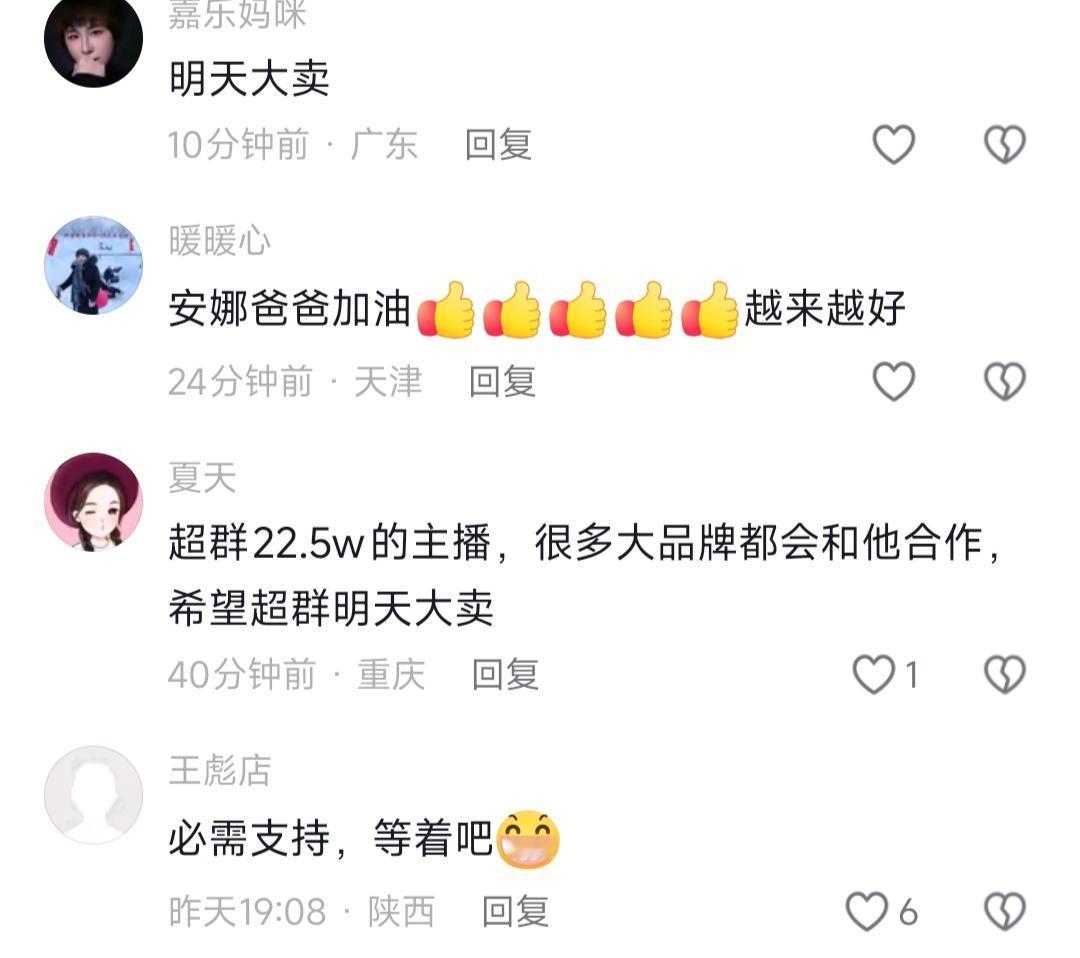Screen dimensions: 1080x958
Task: Open username 王彪店
Action: tap(220, 770)
